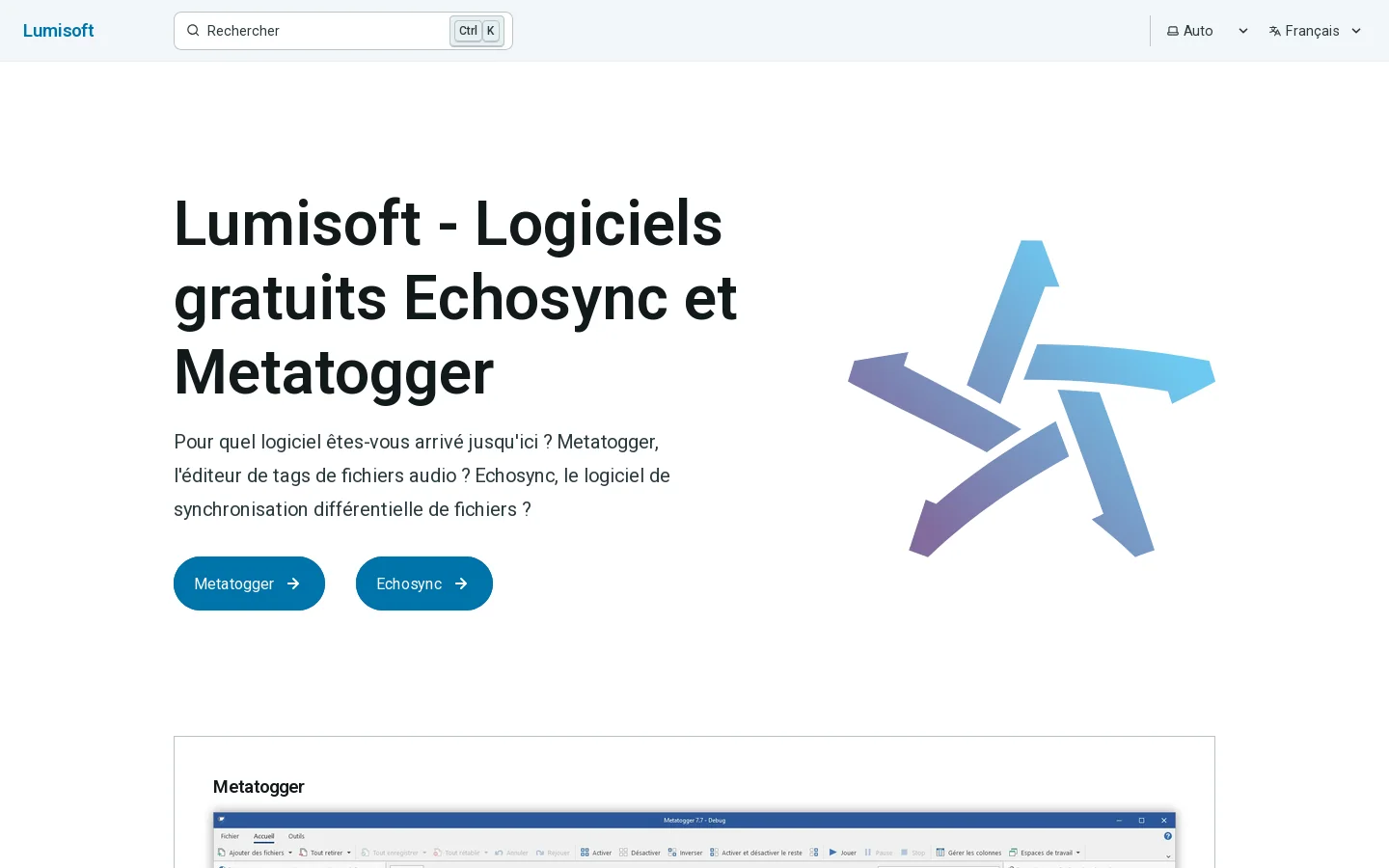Screen dimensions: 1389x868
Task: Click the paragraph starting "Pour quel logiciel"
Action: pyautogui.click(x=422, y=475)
